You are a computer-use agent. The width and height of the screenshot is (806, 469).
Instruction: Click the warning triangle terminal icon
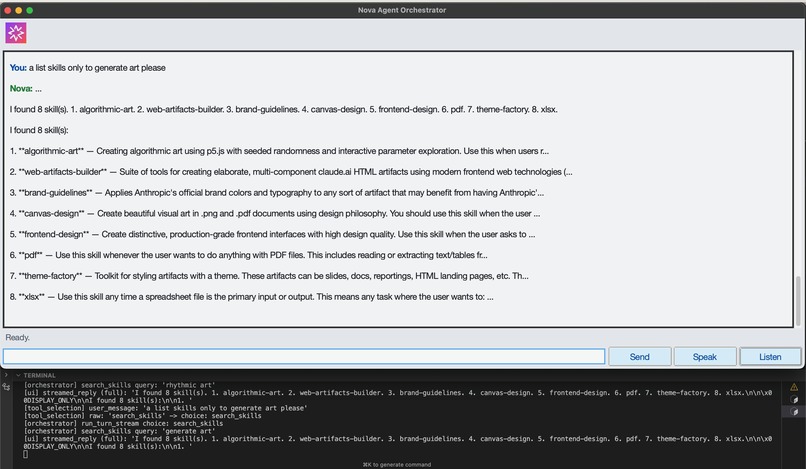pyautogui.click(x=794, y=387)
